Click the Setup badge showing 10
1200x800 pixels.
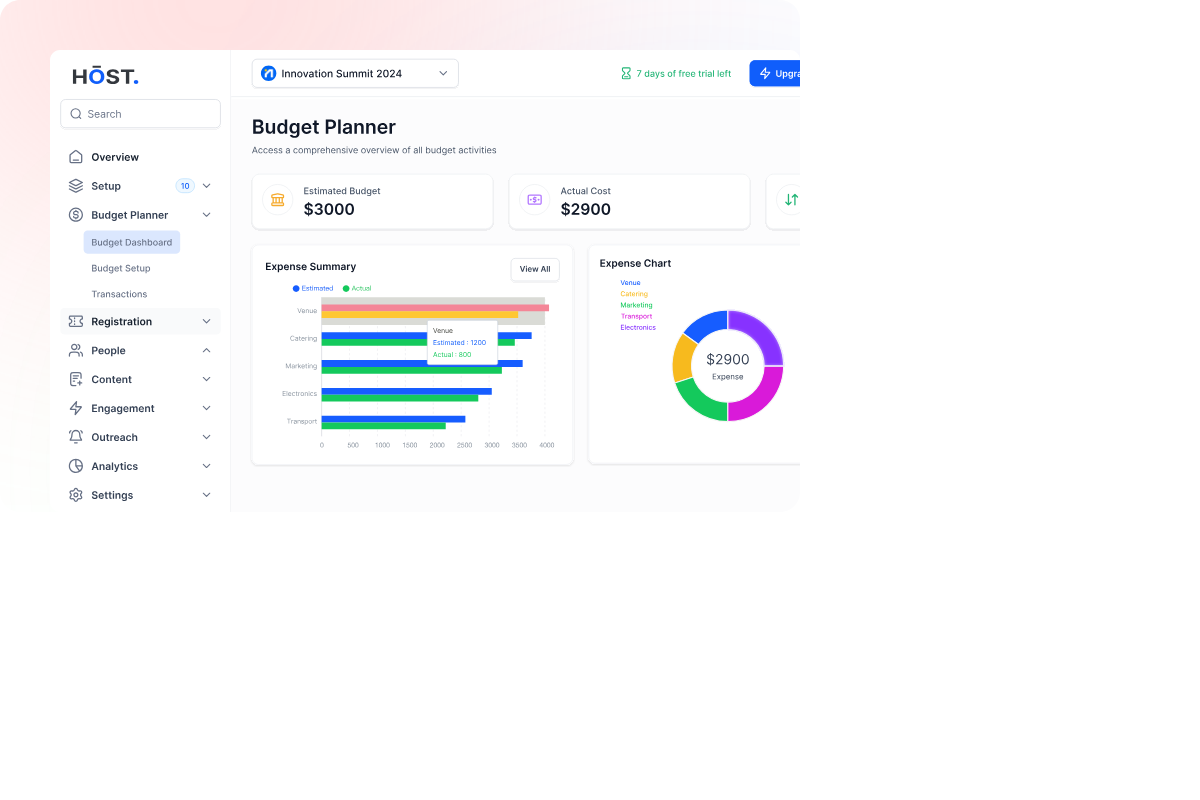(x=185, y=186)
